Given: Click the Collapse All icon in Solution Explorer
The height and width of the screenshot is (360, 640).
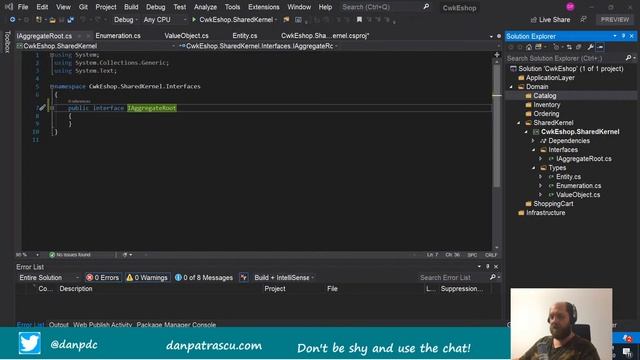Looking at the screenshot, I should 578,47.
